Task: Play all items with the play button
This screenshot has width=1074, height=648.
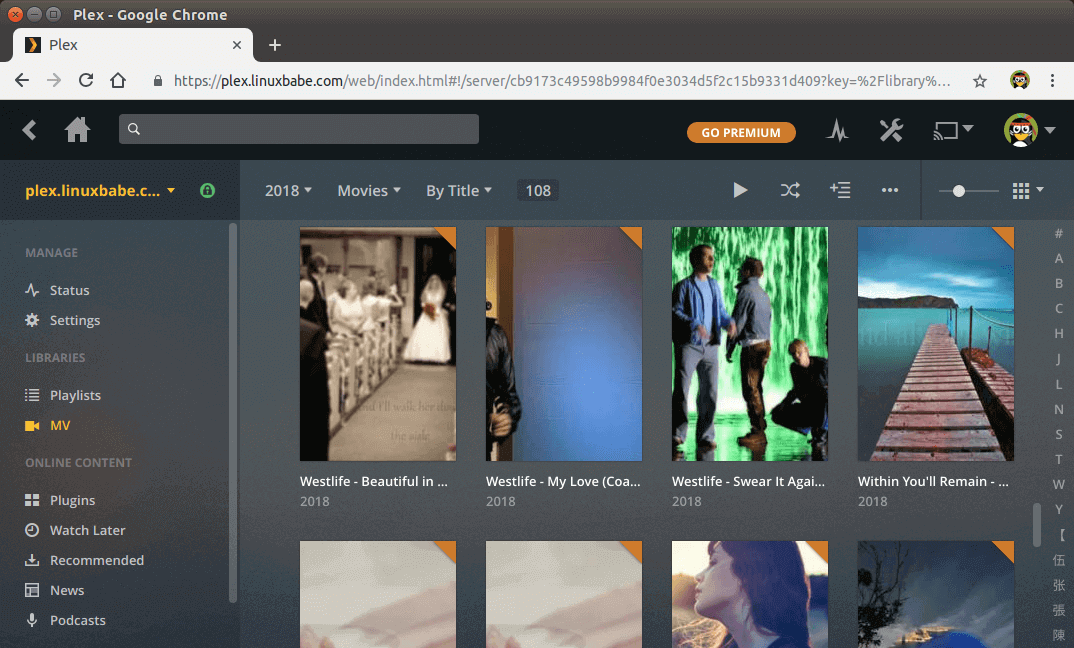Action: pos(740,190)
